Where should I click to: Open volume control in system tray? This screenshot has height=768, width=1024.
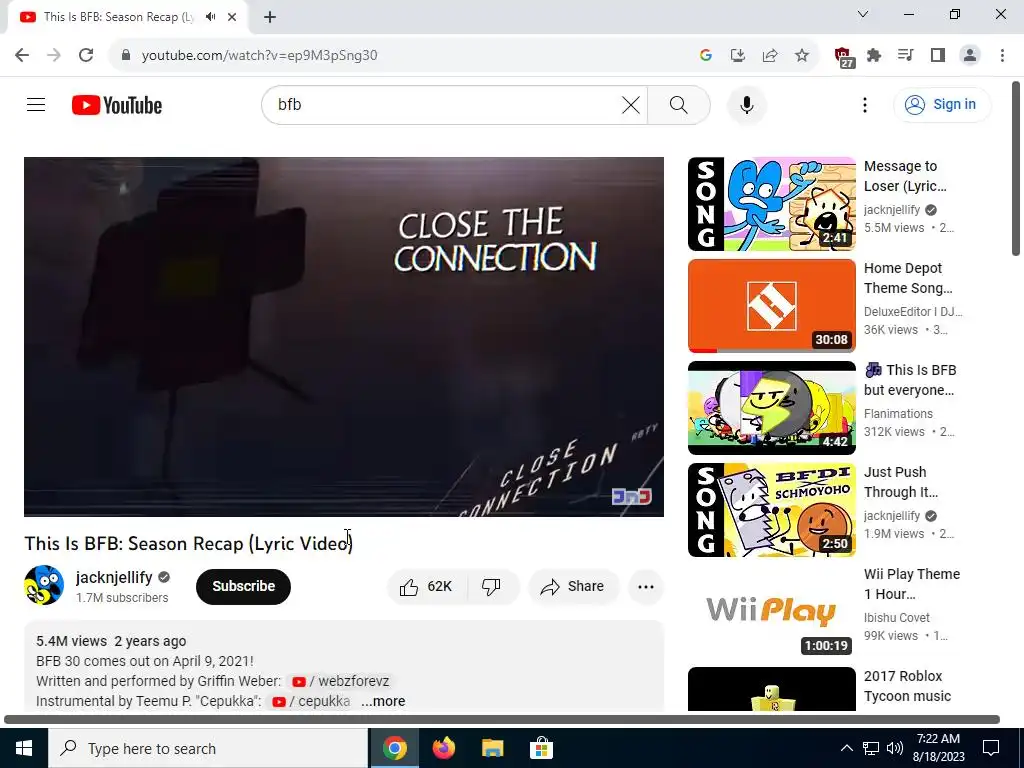[895, 748]
